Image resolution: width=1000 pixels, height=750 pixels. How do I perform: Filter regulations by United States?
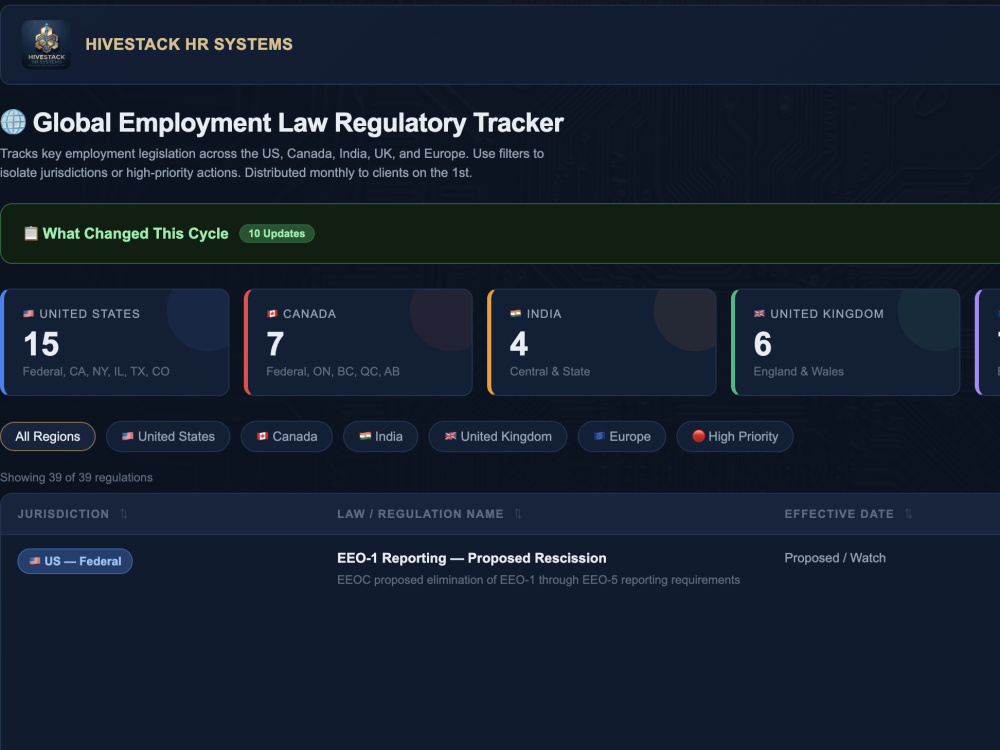(168, 437)
